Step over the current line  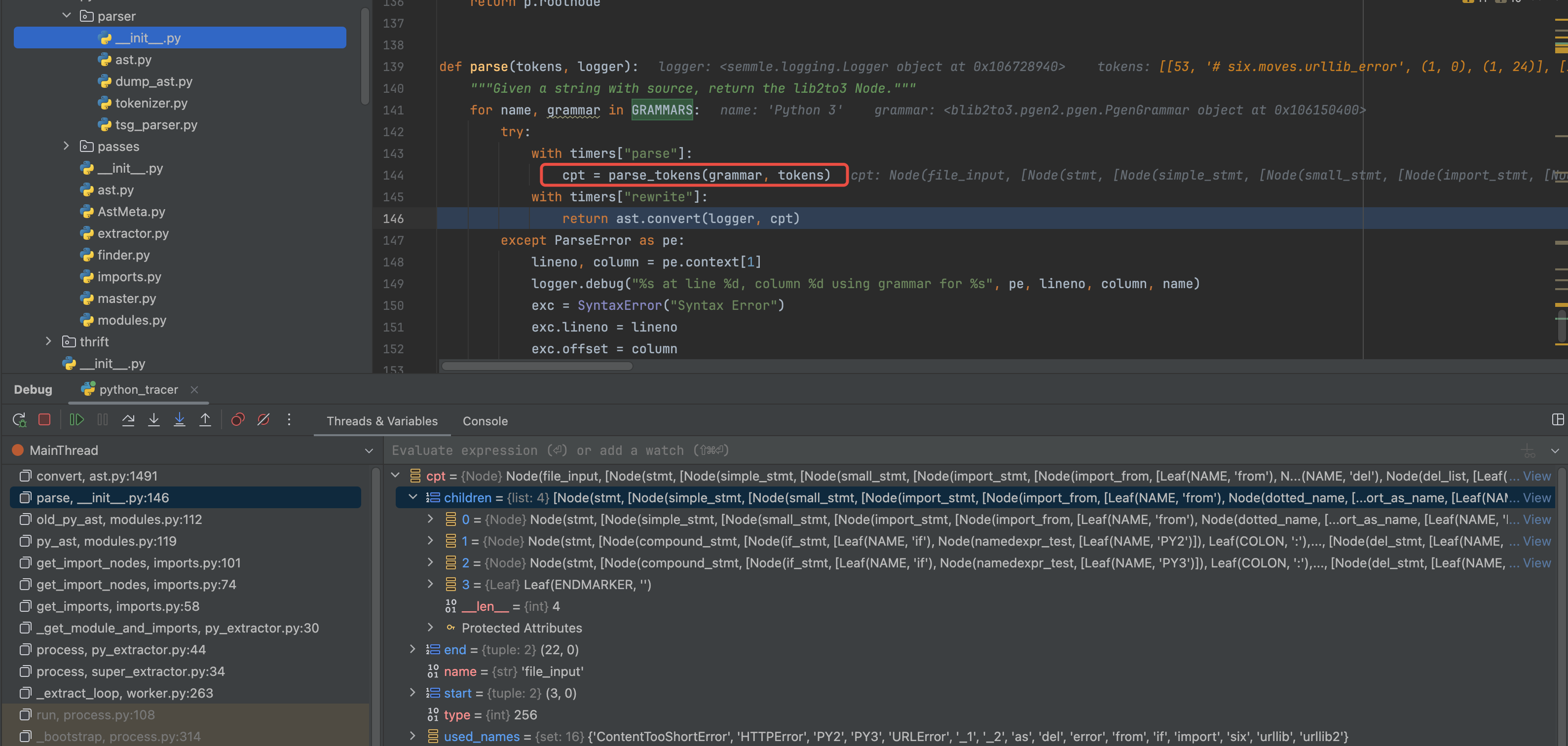click(128, 420)
